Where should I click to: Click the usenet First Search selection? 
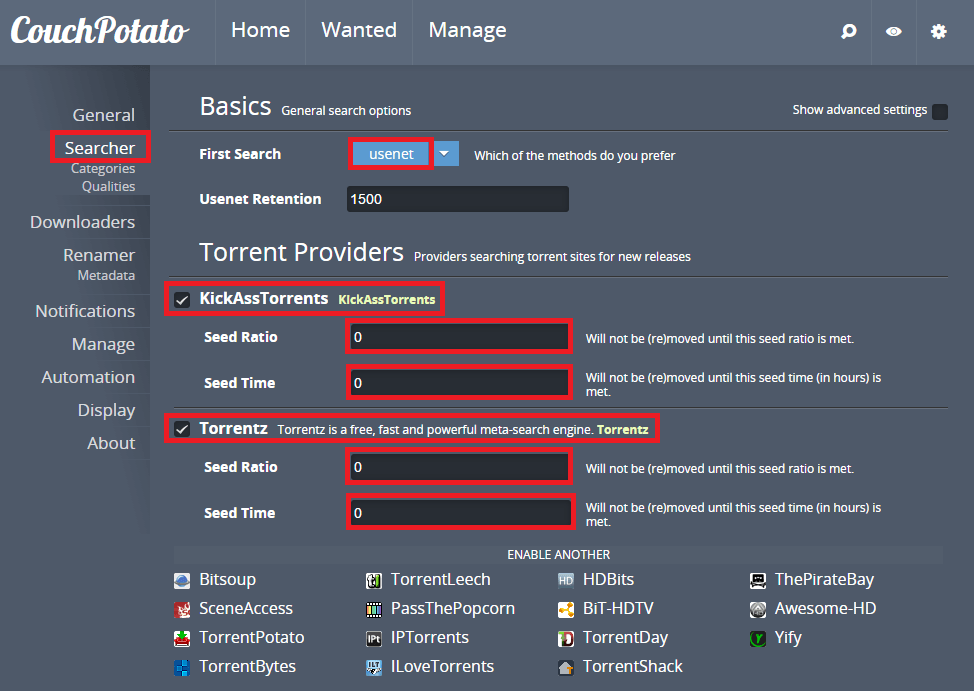pyautogui.click(x=391, y=154)
